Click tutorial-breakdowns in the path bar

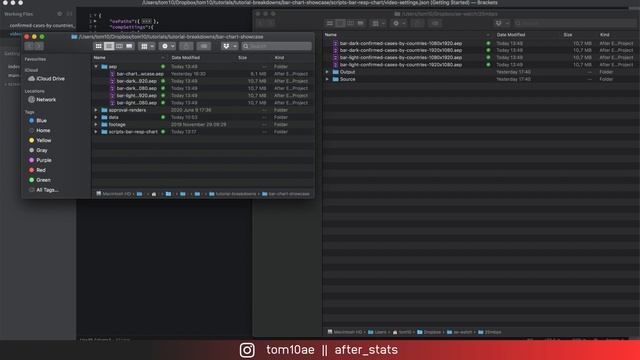pos(232,194)
